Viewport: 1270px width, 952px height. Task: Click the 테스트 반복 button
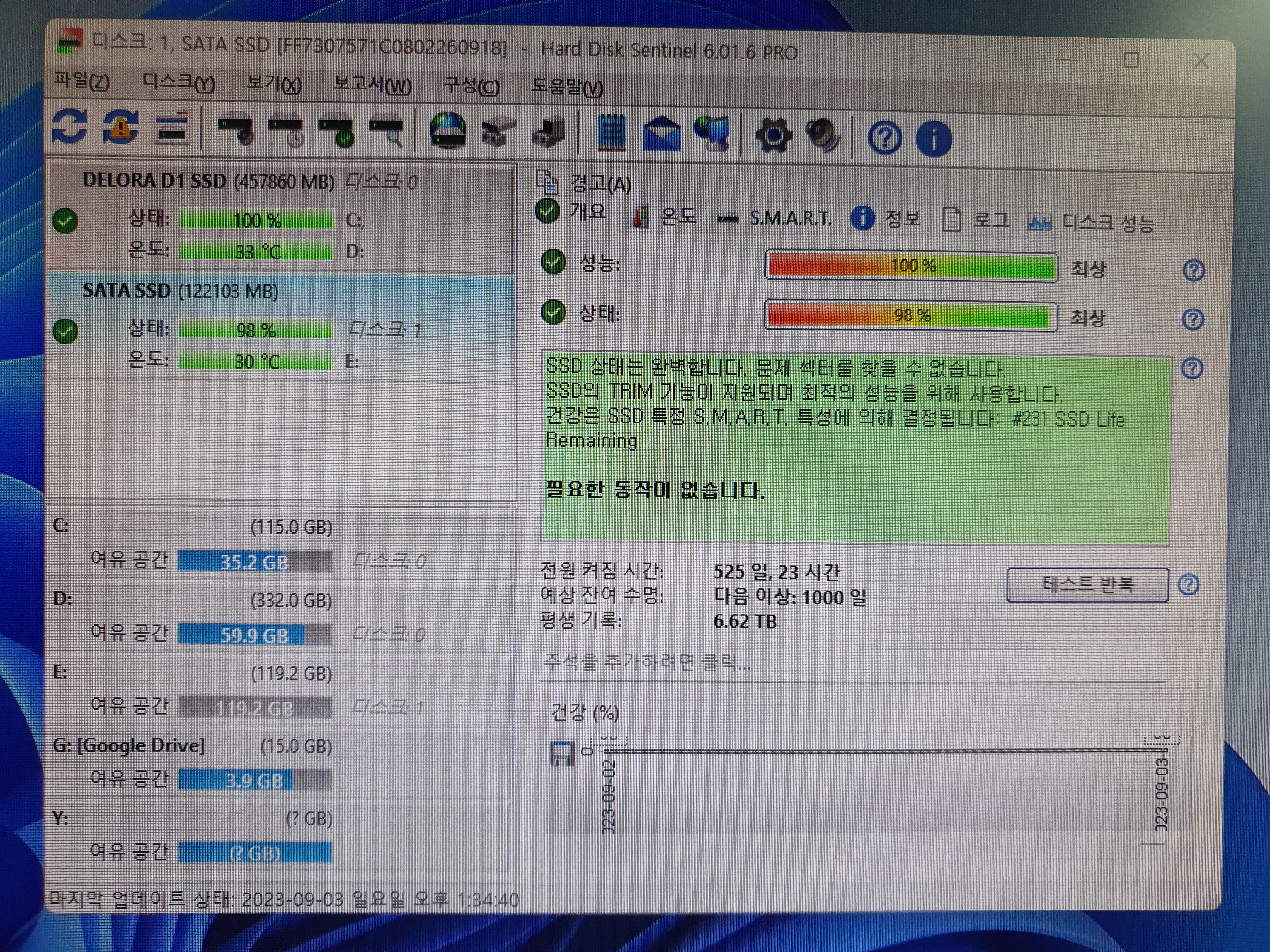pyautogui.click(x=1087, y=585)
